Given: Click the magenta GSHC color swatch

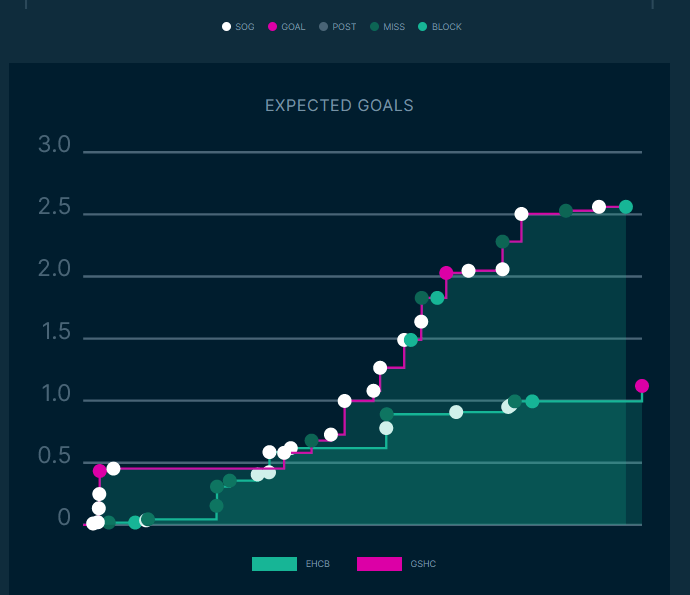Looking at the screenshot, I should 379,564.
